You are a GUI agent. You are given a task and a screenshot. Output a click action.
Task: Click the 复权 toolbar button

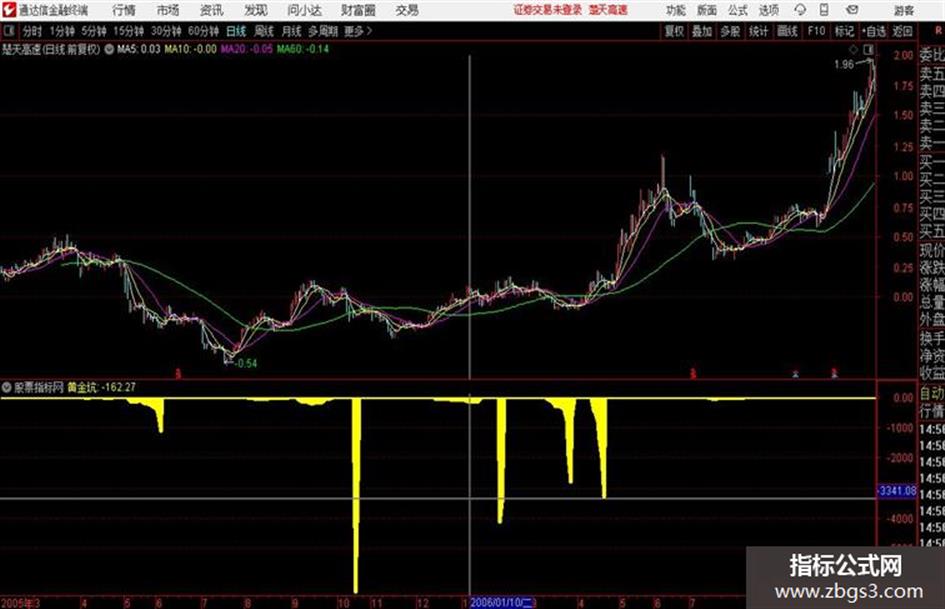click(x=674, y=31)
